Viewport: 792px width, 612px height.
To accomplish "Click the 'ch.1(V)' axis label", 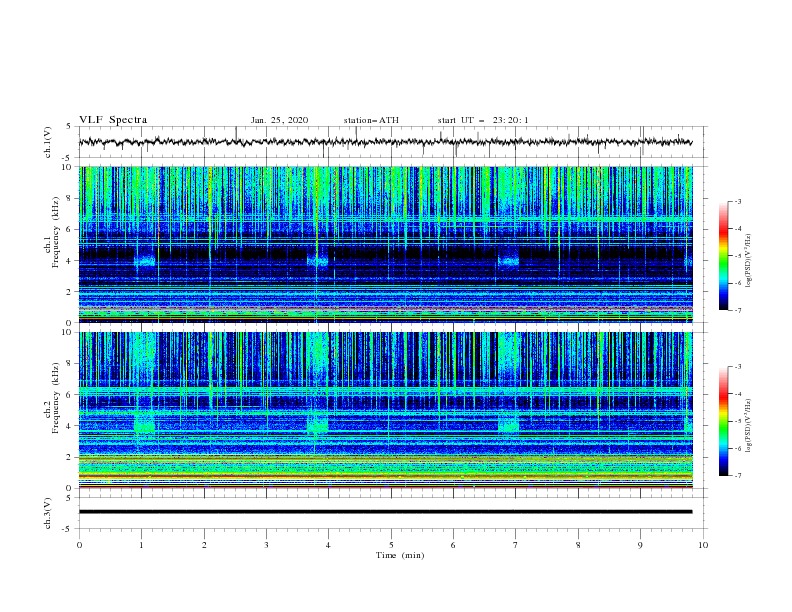I will (x=48, y=142).
